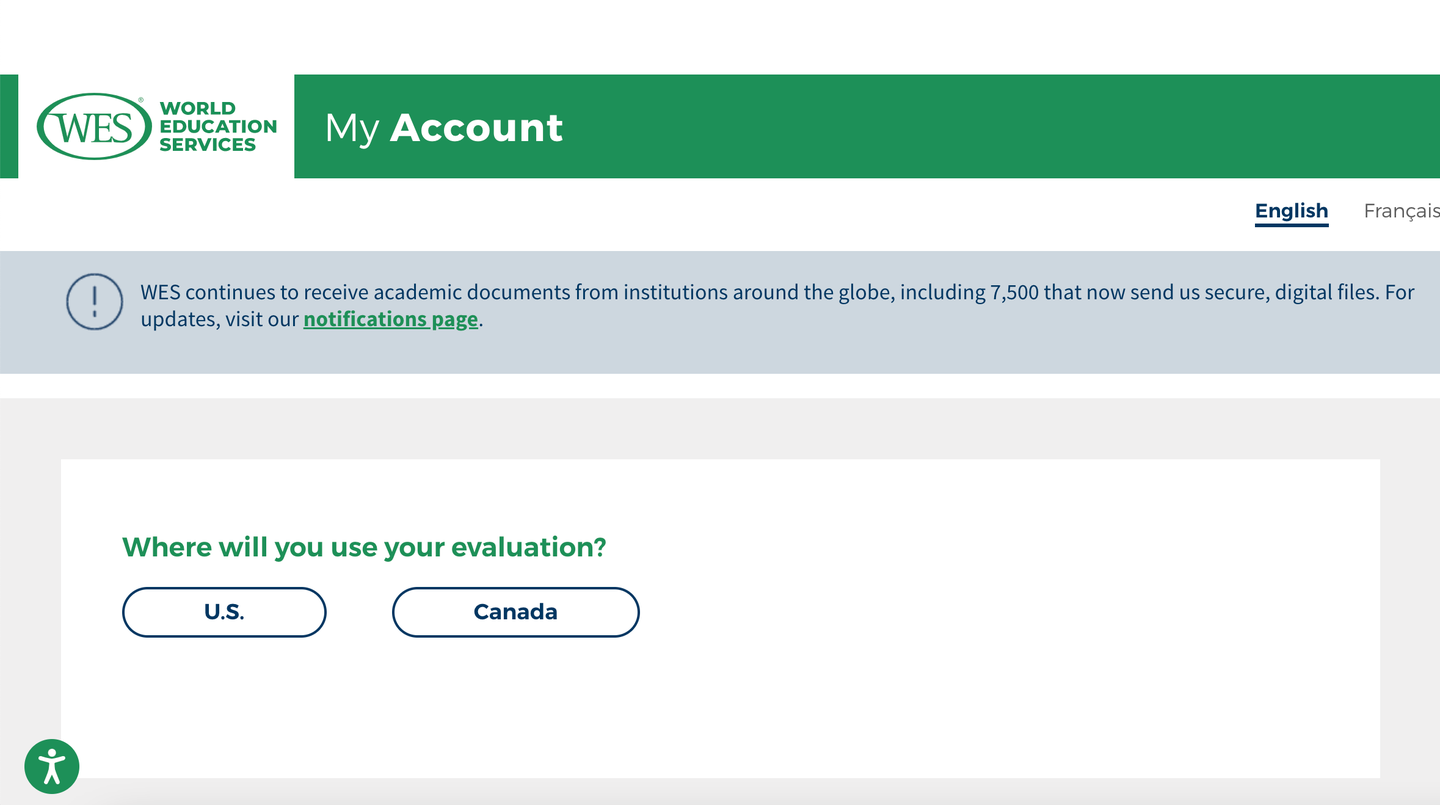Choose U.S. as evaluation destination
The height and width of the screenshot is (805, 1440).
tap(224, 612)
